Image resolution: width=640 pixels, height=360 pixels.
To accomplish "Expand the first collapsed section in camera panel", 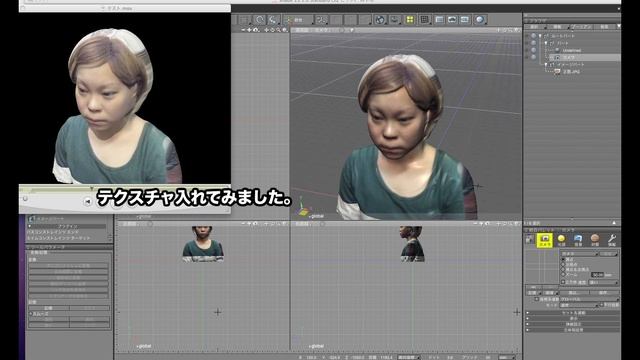I will (x=573, y=313).
